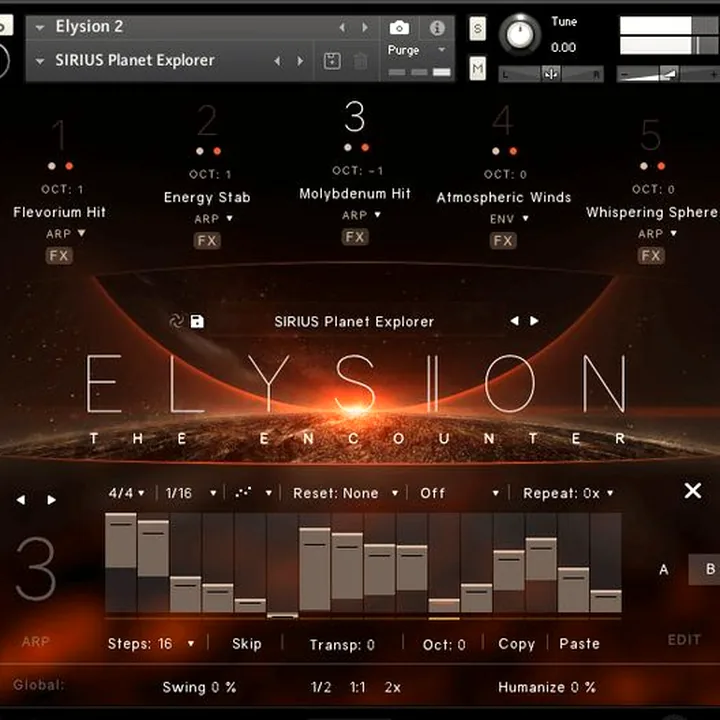Open the Steps: 16 dropdown
720x720 pixels.
(151, 644)
